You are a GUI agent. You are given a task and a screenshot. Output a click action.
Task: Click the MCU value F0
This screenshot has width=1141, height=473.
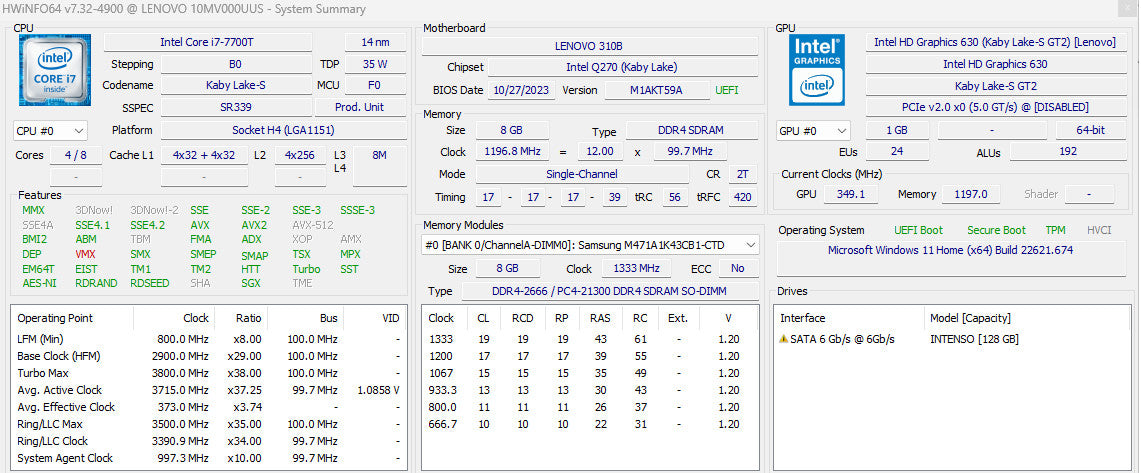[375, 85]
